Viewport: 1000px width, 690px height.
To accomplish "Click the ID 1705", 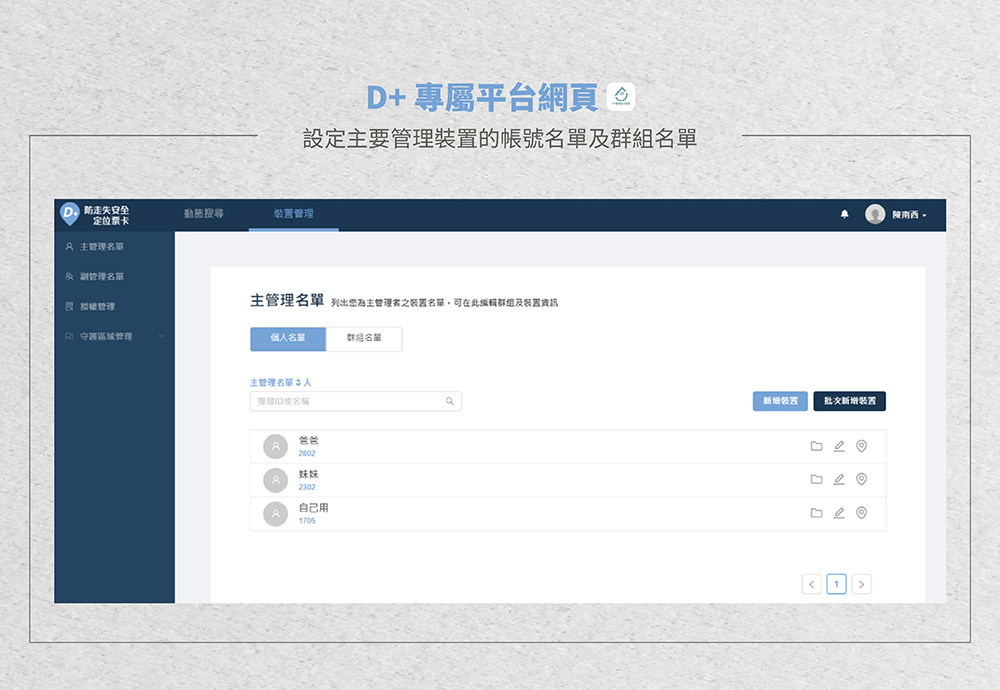I will (307, 521).
